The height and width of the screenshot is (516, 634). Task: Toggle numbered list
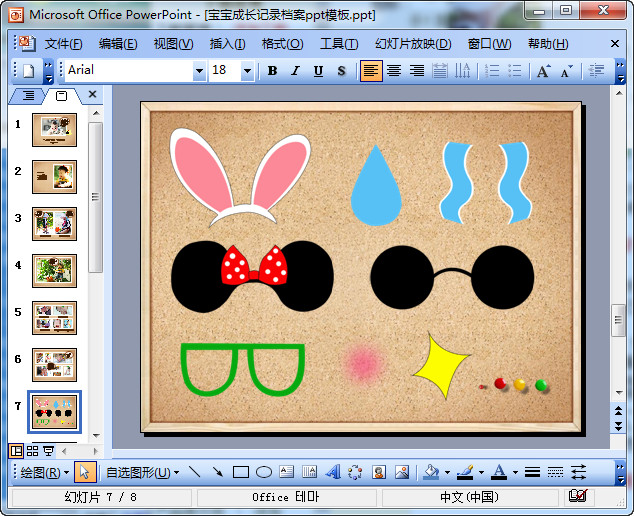coord(492,71)
